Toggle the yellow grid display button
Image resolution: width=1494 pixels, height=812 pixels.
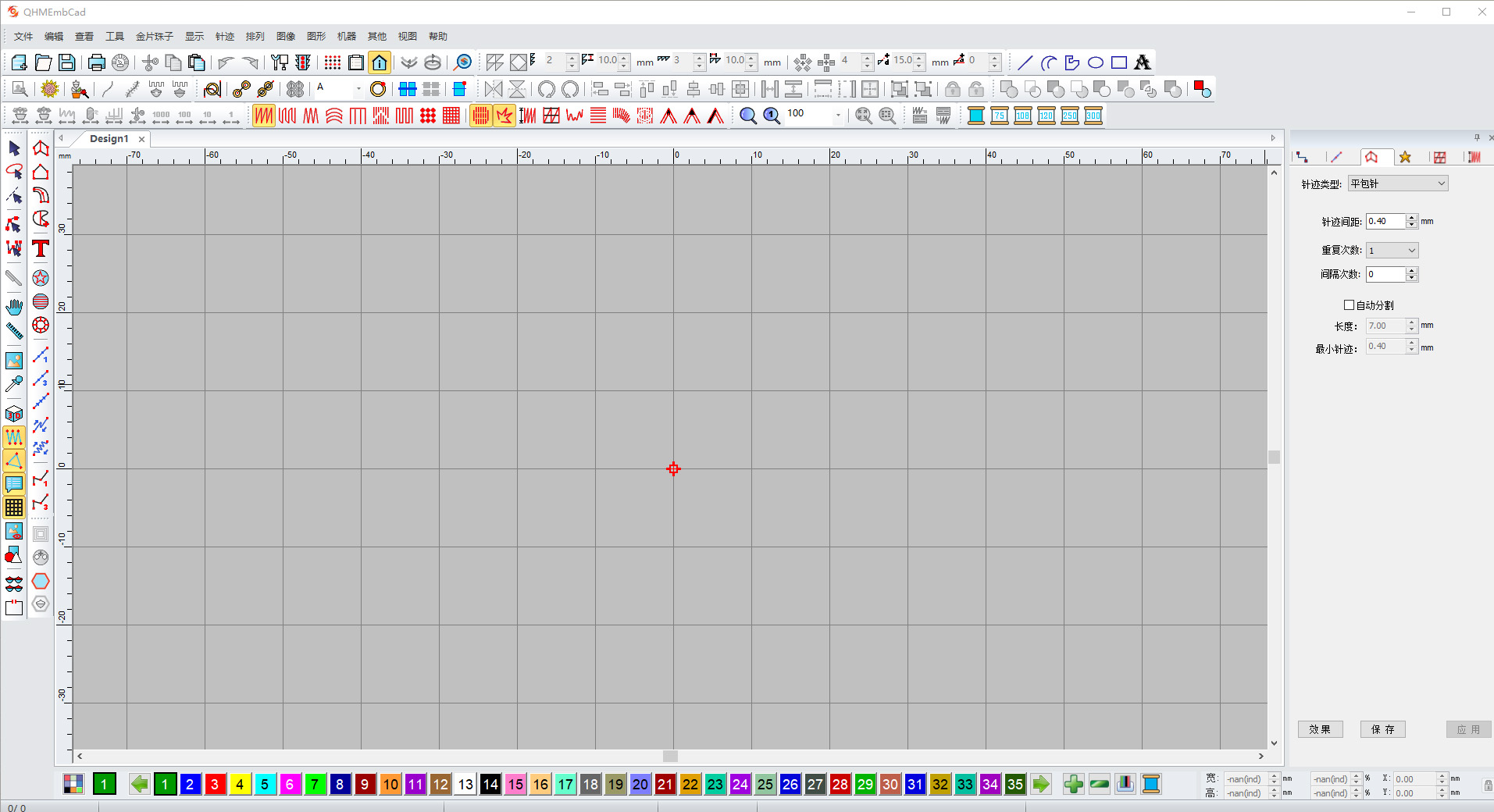coord(14,507)
